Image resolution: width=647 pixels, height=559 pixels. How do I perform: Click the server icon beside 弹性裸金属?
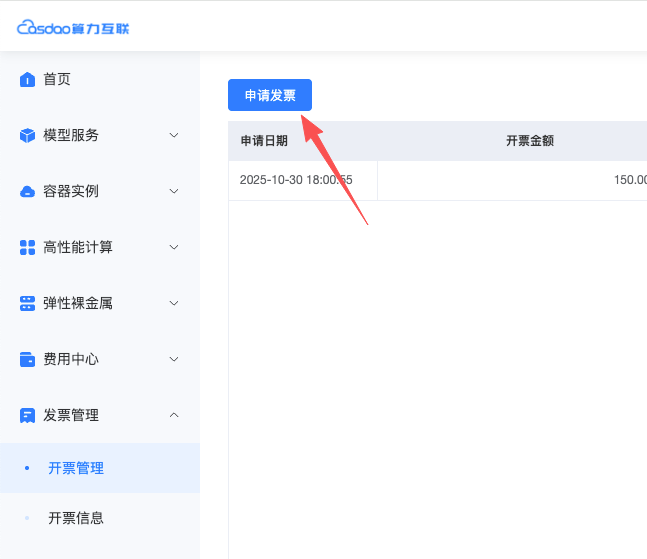click(27, 303)
